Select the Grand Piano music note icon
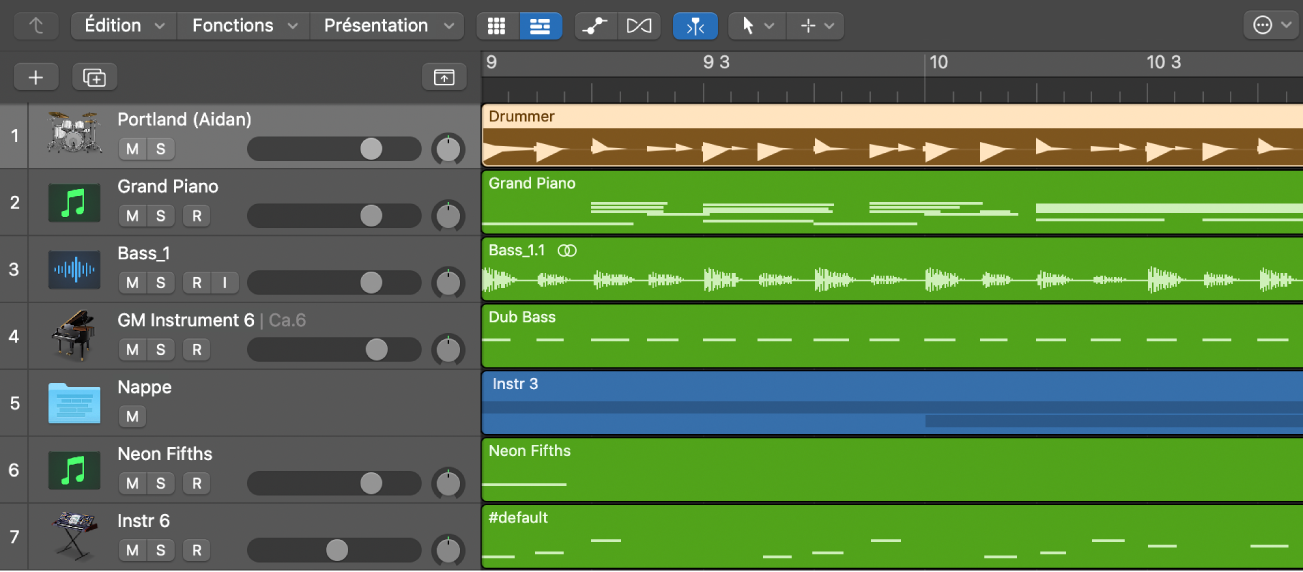The height and width of the screenshot is (572, 1303). [x=74, y=202]
